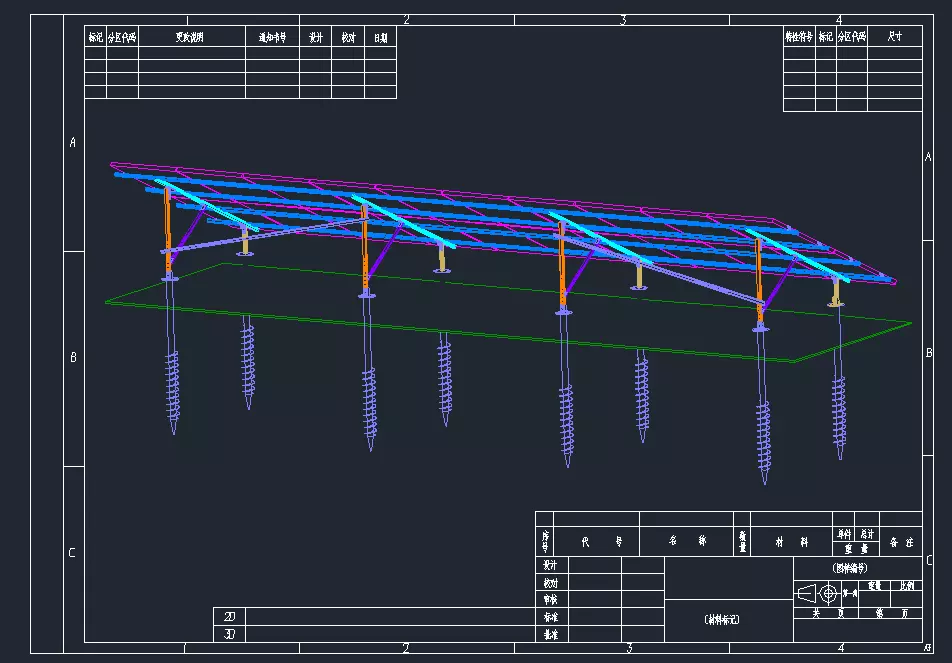Select the 代号 column header in the parts list
The width and height of the screenshot is (952, 663).
(595, 541)
